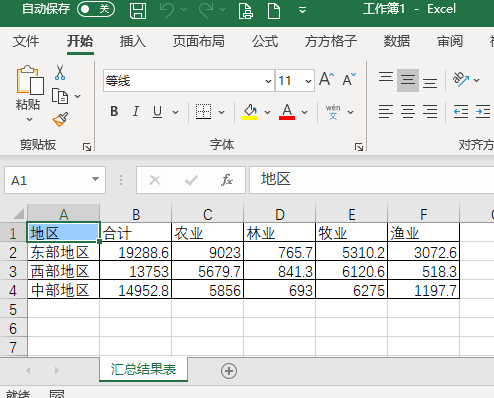Click the fx insert function icon
The image size is (494, 398).
(x=227, y=180)
